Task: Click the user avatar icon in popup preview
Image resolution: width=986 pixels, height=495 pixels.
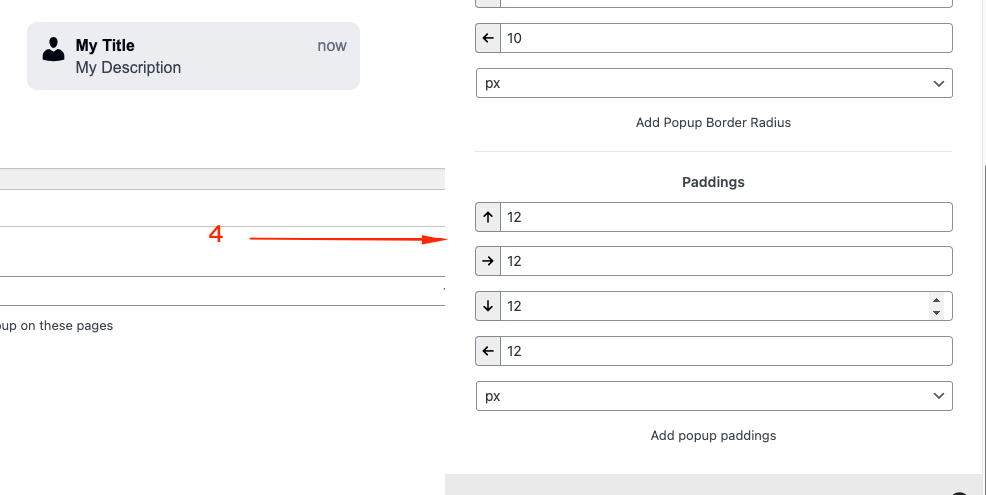Action: click(x=54, y=49)
